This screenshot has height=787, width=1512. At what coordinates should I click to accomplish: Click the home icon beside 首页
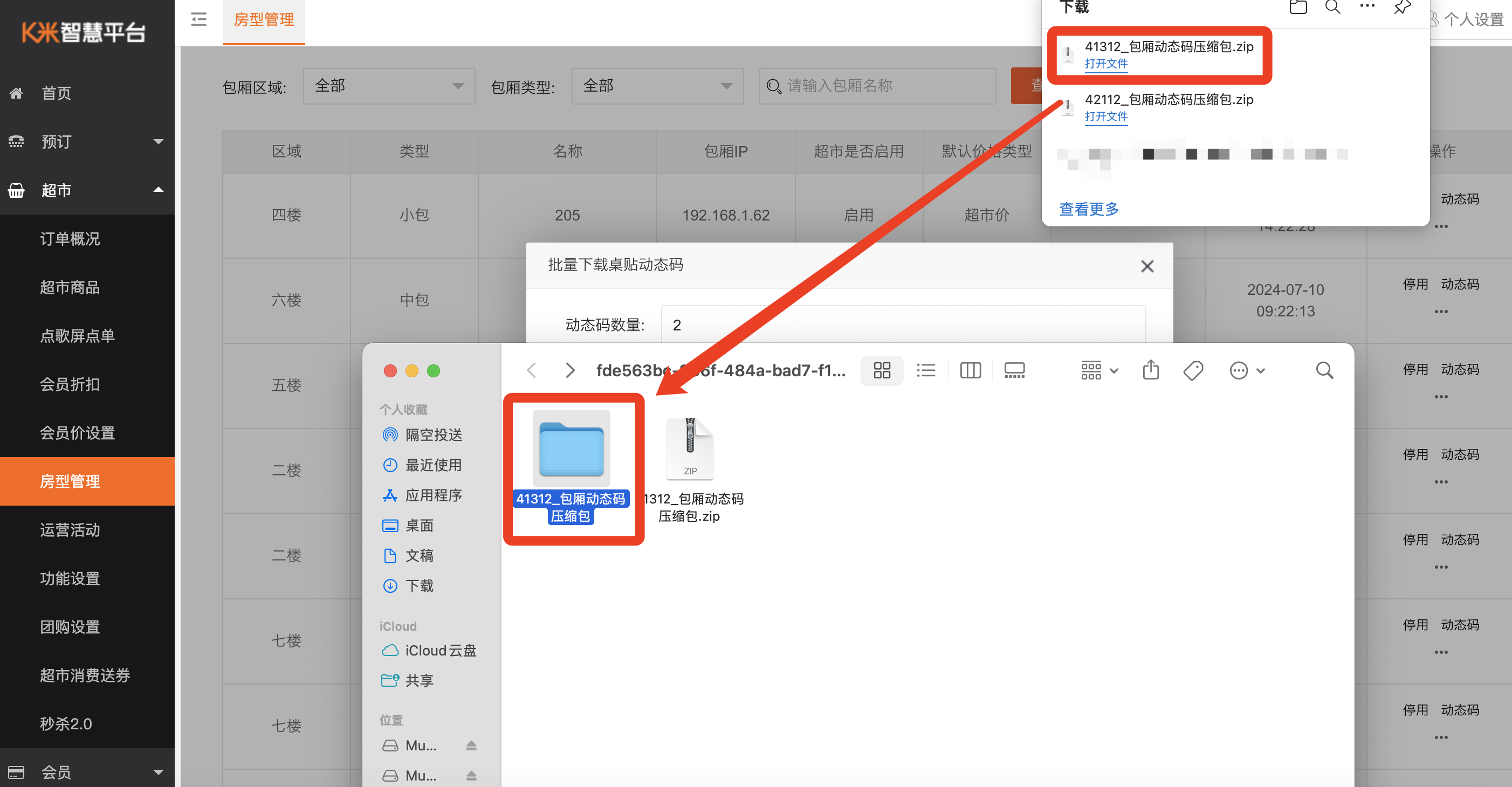tap(16, 93)
